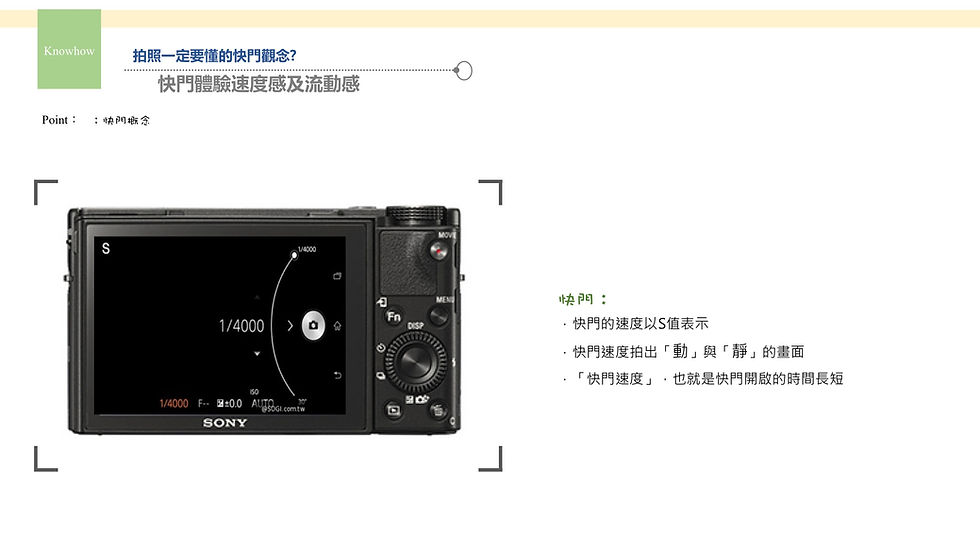Click the green Knowhow box

pos(69,49)
